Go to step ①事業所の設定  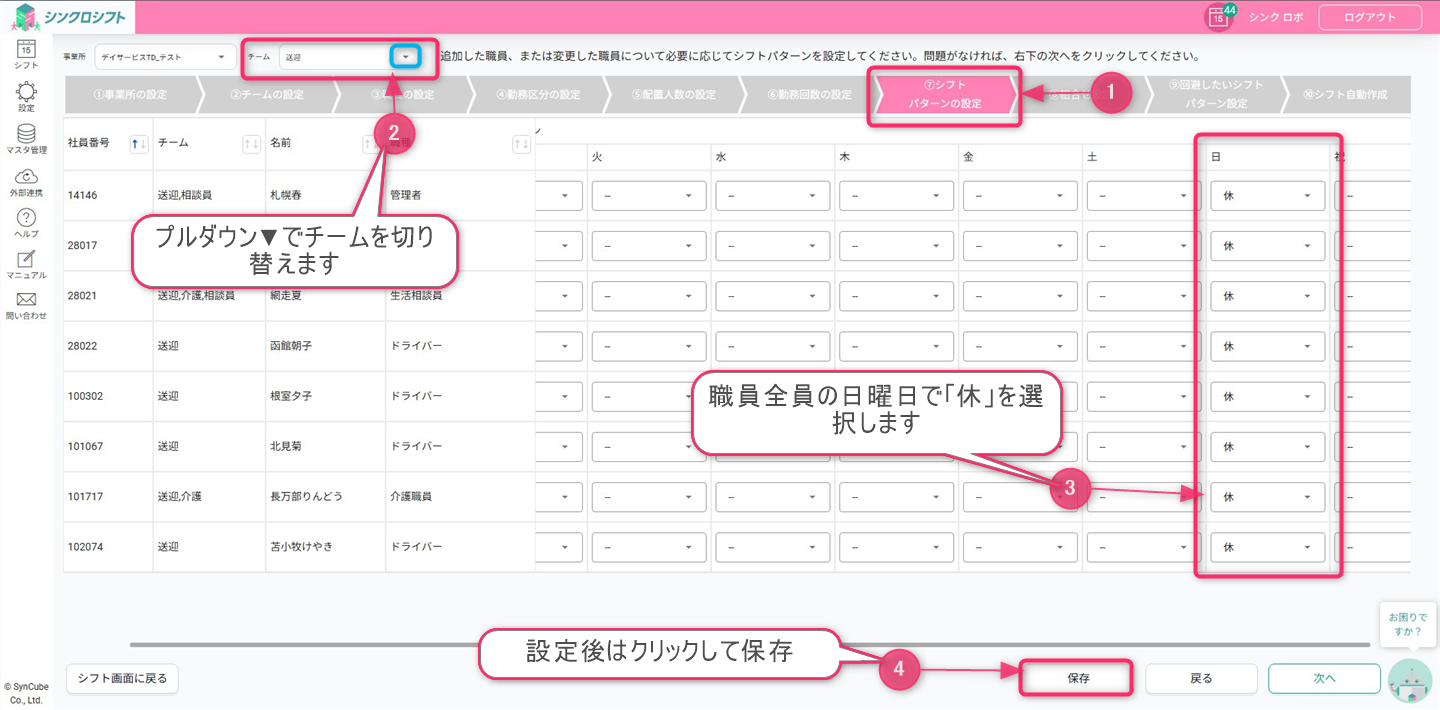(x=130, y=95)
